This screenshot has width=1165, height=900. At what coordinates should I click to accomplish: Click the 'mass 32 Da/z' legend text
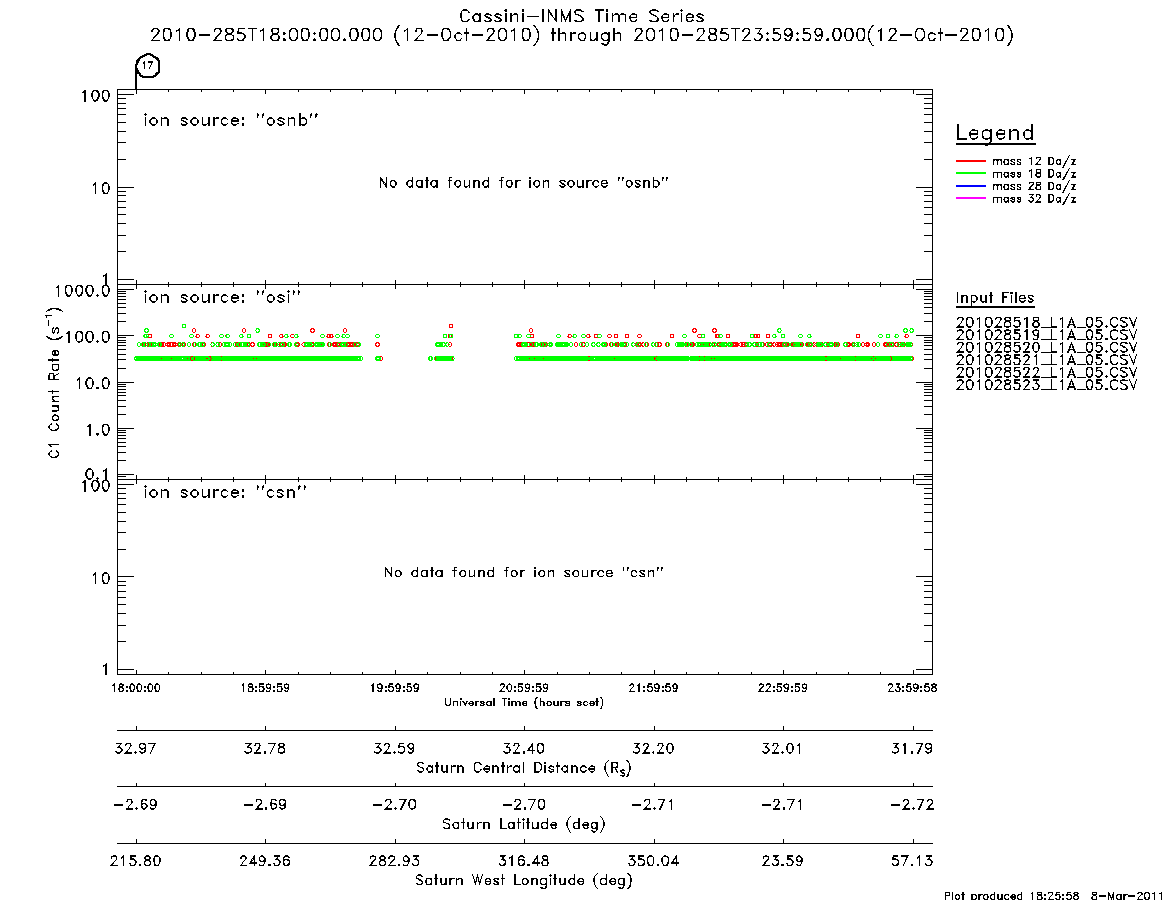click(x=1034, y=199)
